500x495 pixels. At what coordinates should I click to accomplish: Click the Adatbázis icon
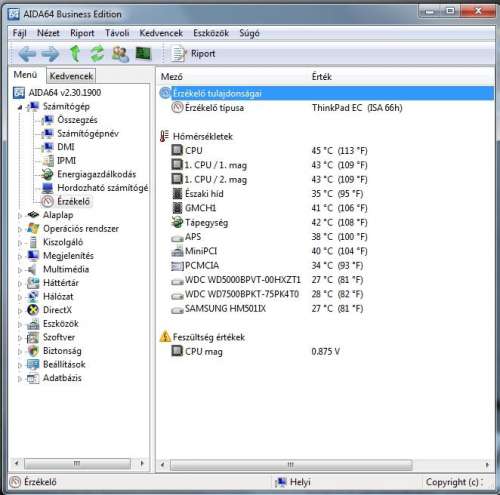coord(33,378)
